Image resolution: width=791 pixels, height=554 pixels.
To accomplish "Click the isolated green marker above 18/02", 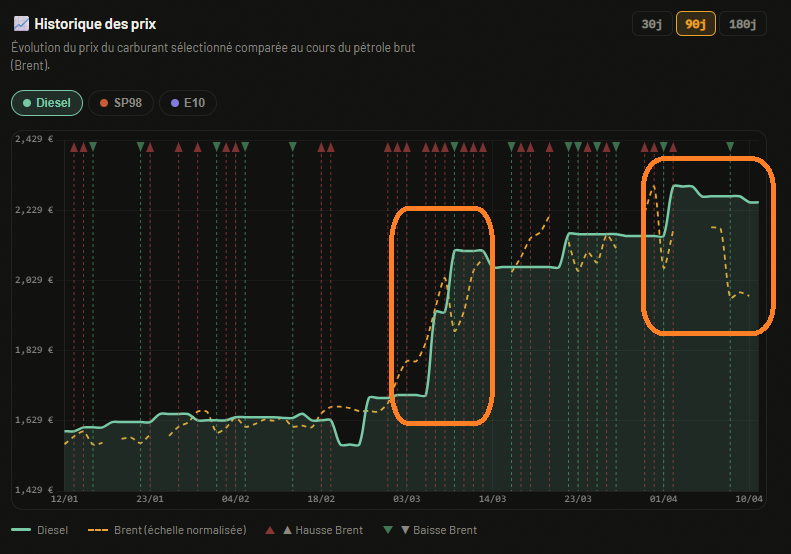I will [293, 147].
